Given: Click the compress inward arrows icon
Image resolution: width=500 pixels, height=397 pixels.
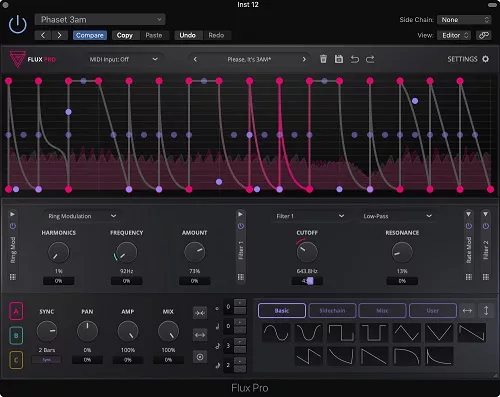Looking at the screenshot, I should (x=200, y=313).
